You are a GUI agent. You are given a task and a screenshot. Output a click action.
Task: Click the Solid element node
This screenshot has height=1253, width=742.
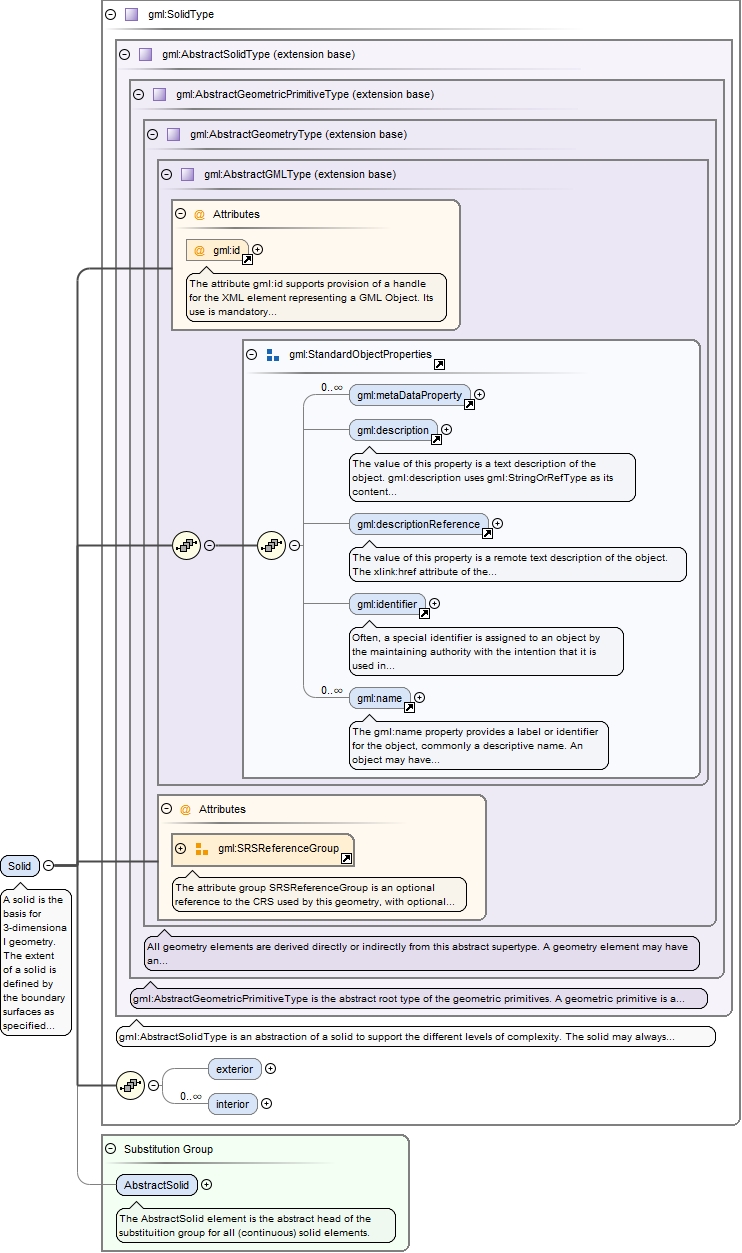click(20, 866)
